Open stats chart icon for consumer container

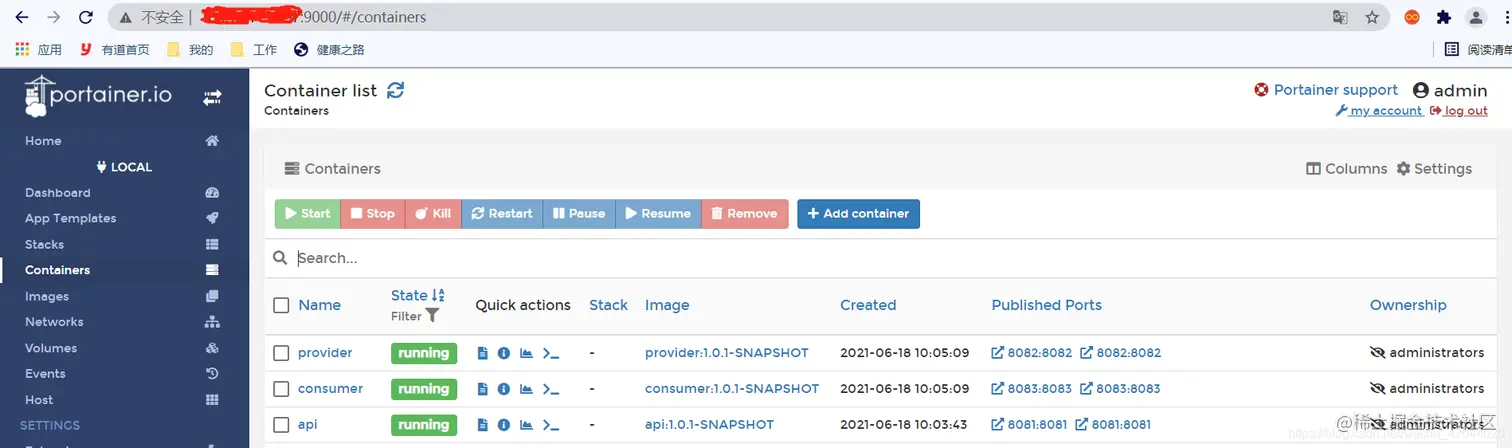tap(526, 389)
